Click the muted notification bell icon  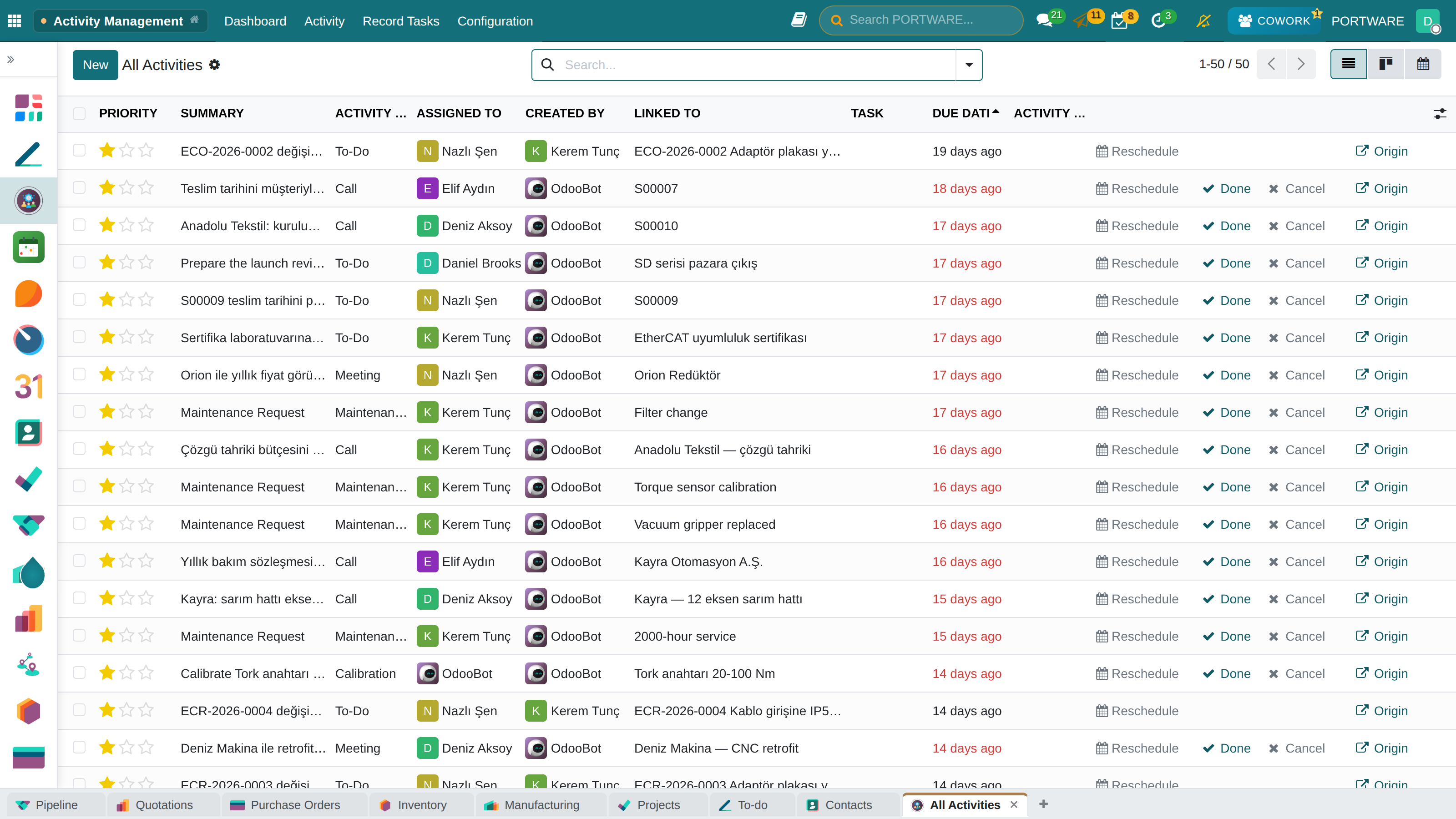pos(1203,21)
